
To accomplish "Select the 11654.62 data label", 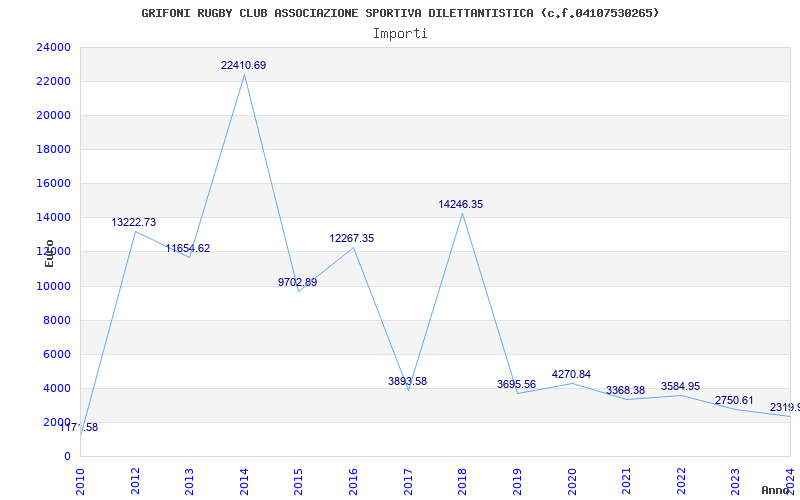I will coord(188,248).
